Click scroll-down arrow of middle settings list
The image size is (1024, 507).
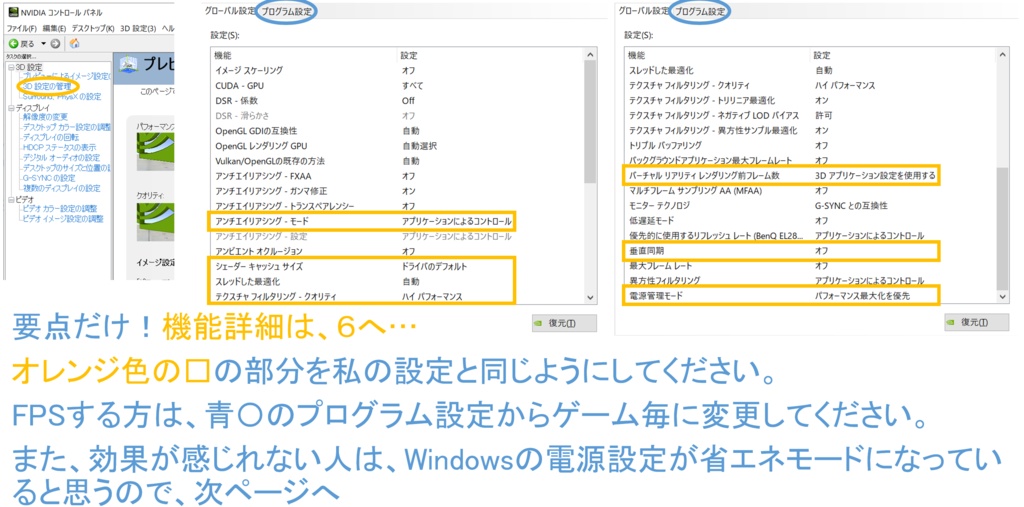[590, 298]
